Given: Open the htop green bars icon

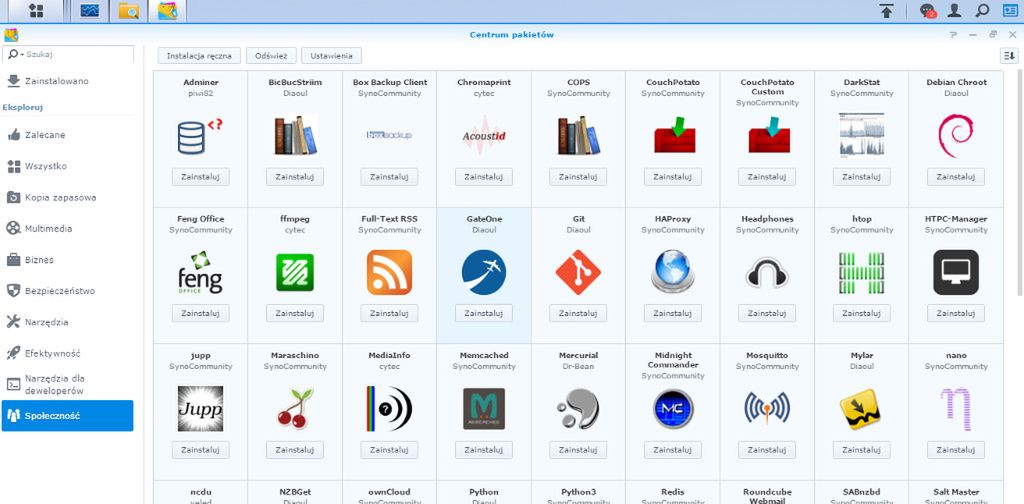Looking at the screenshot, I should (x=861, y=272).
